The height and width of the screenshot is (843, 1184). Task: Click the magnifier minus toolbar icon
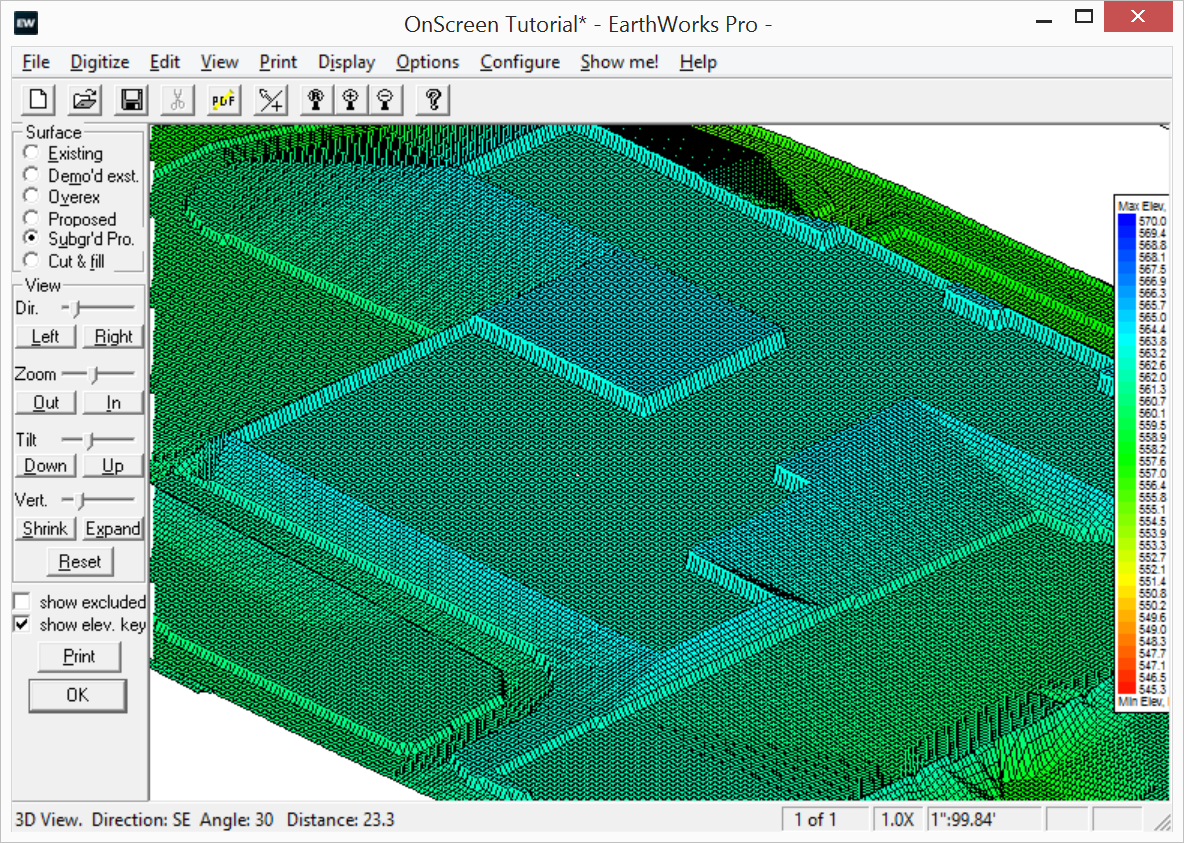pos(385,100)
